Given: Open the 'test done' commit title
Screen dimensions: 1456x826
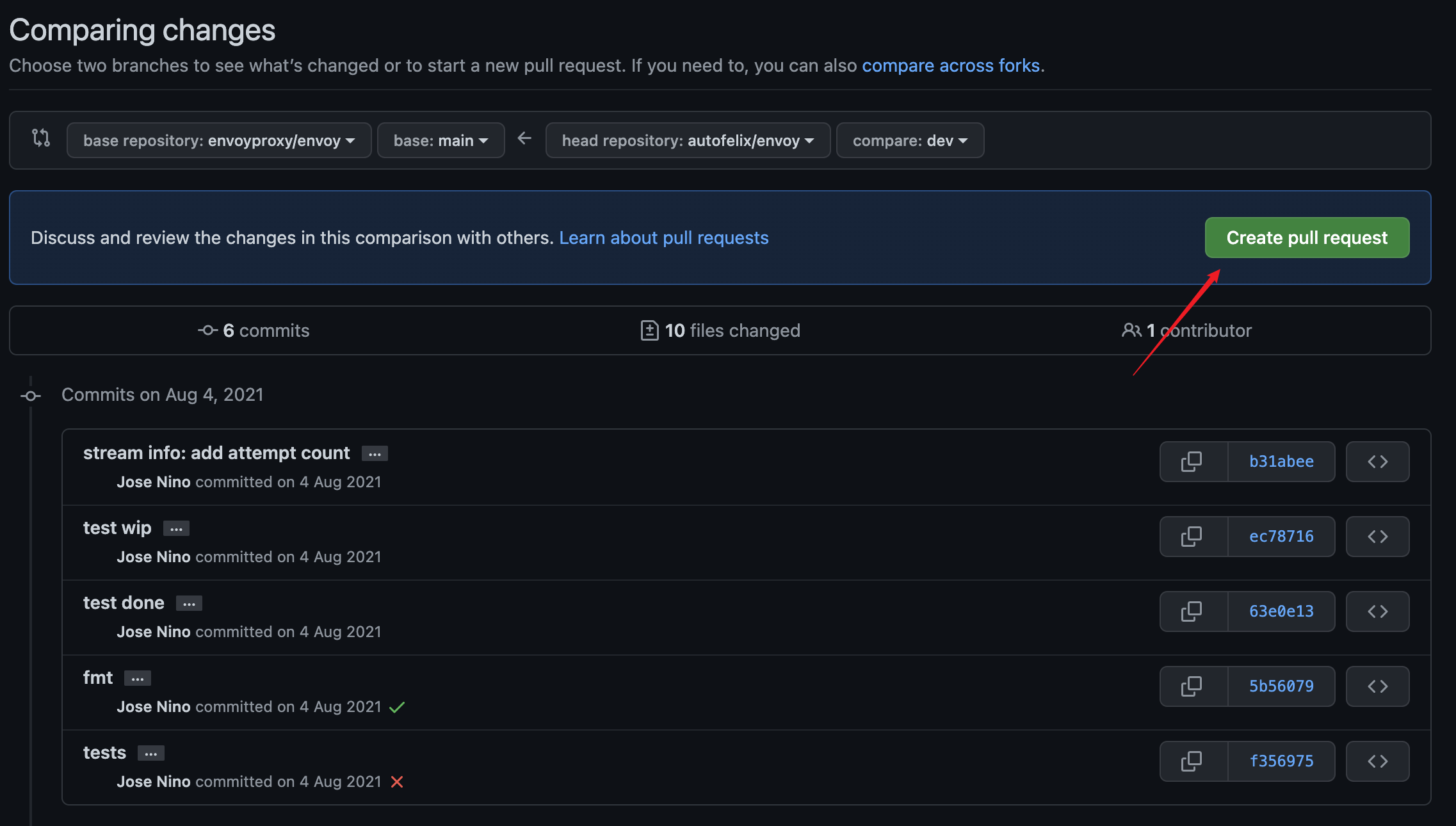Looking at the screenshot, I should coord(124,603).
